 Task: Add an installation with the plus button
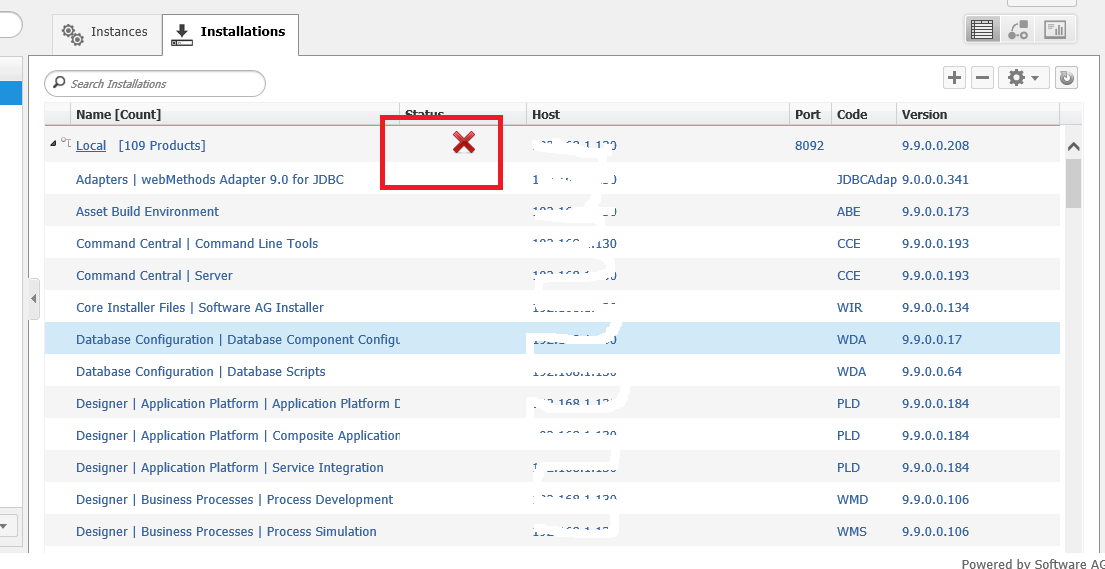(x=954, y=78)
